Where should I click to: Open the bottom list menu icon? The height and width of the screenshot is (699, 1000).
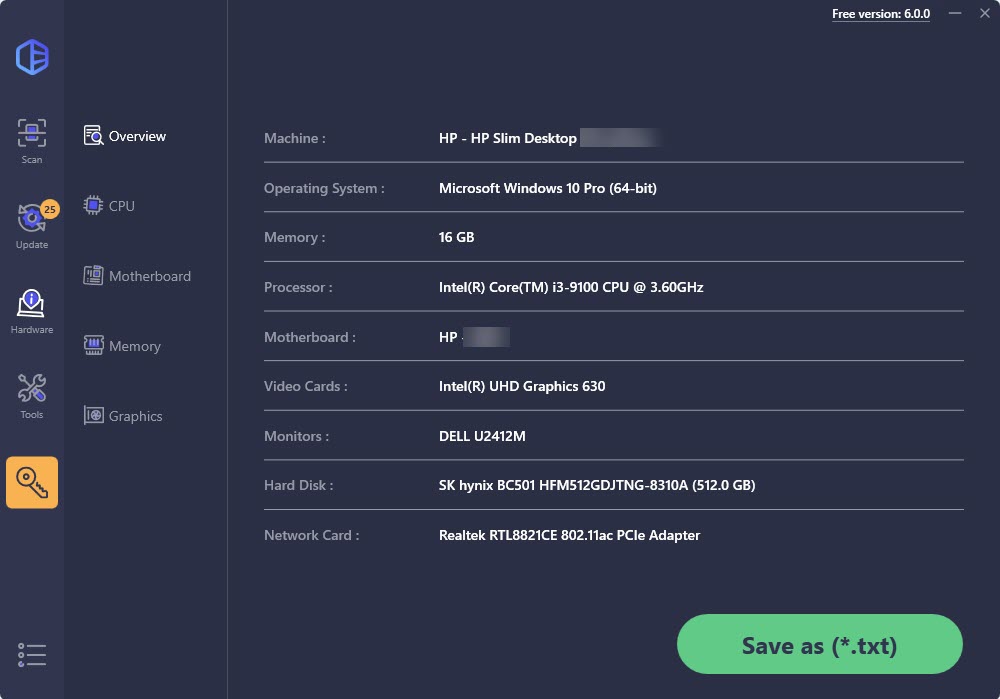pos(32,655)
